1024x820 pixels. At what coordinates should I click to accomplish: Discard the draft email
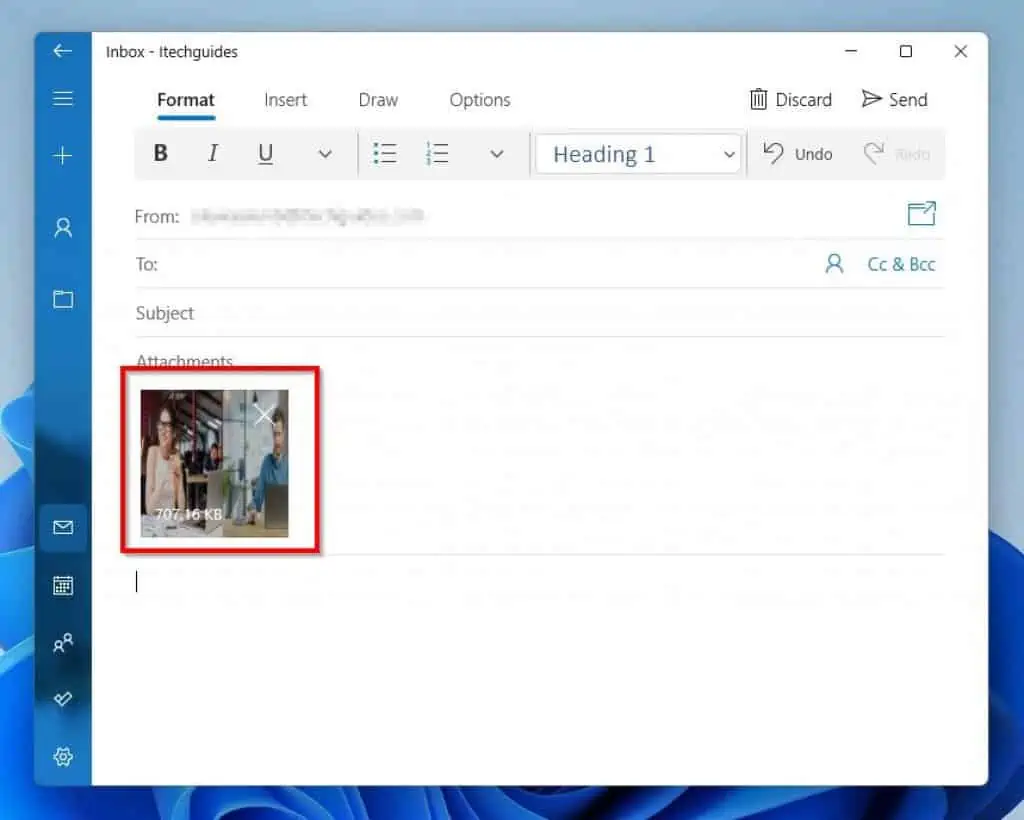click(790, 99)
